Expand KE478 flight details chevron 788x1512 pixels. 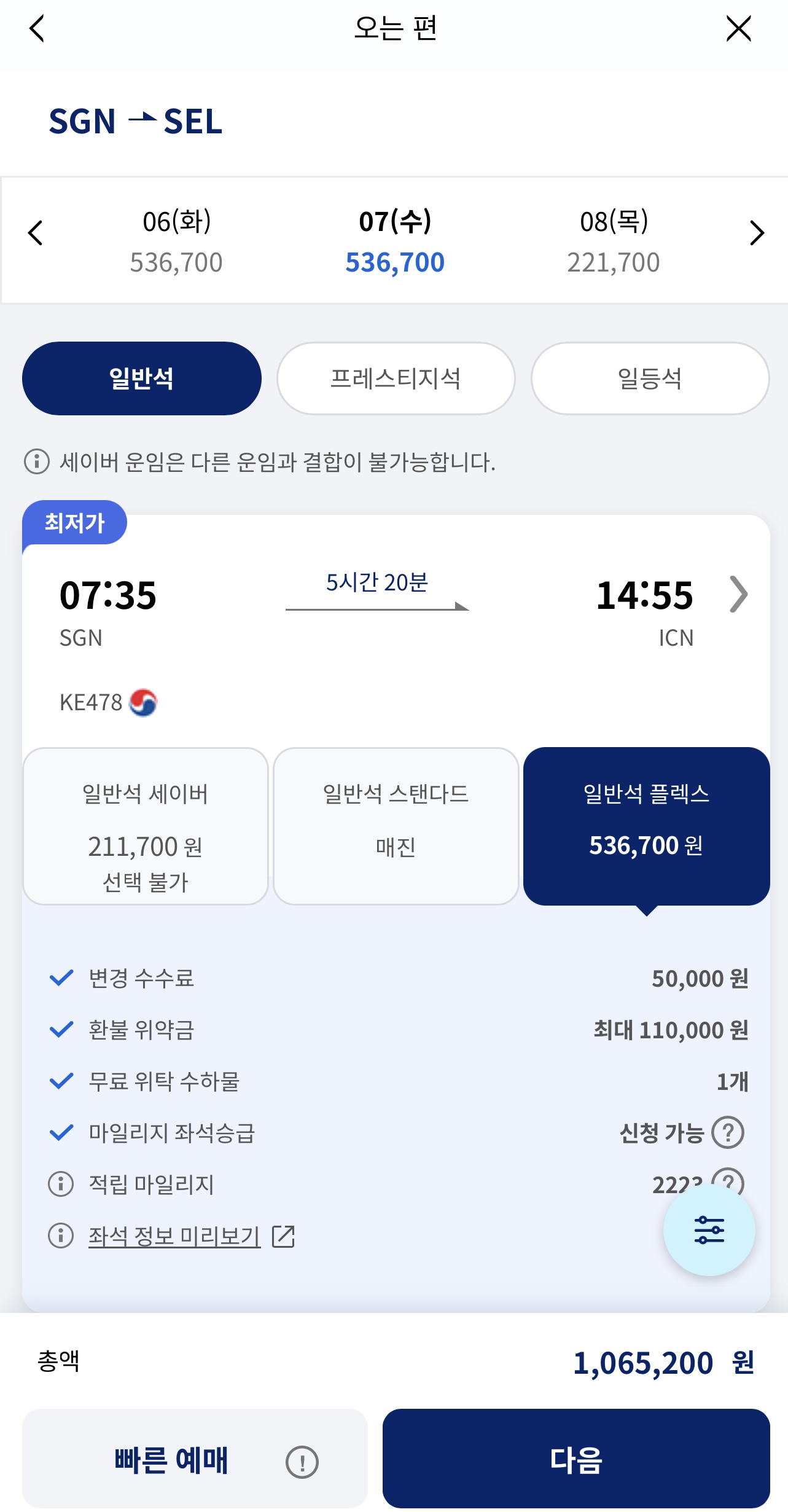coord(738,594)
